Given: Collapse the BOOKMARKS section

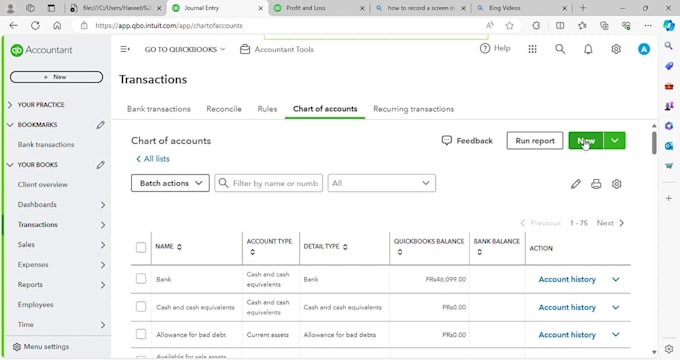Looking at the screenshot, I should (x=10, y=125).
